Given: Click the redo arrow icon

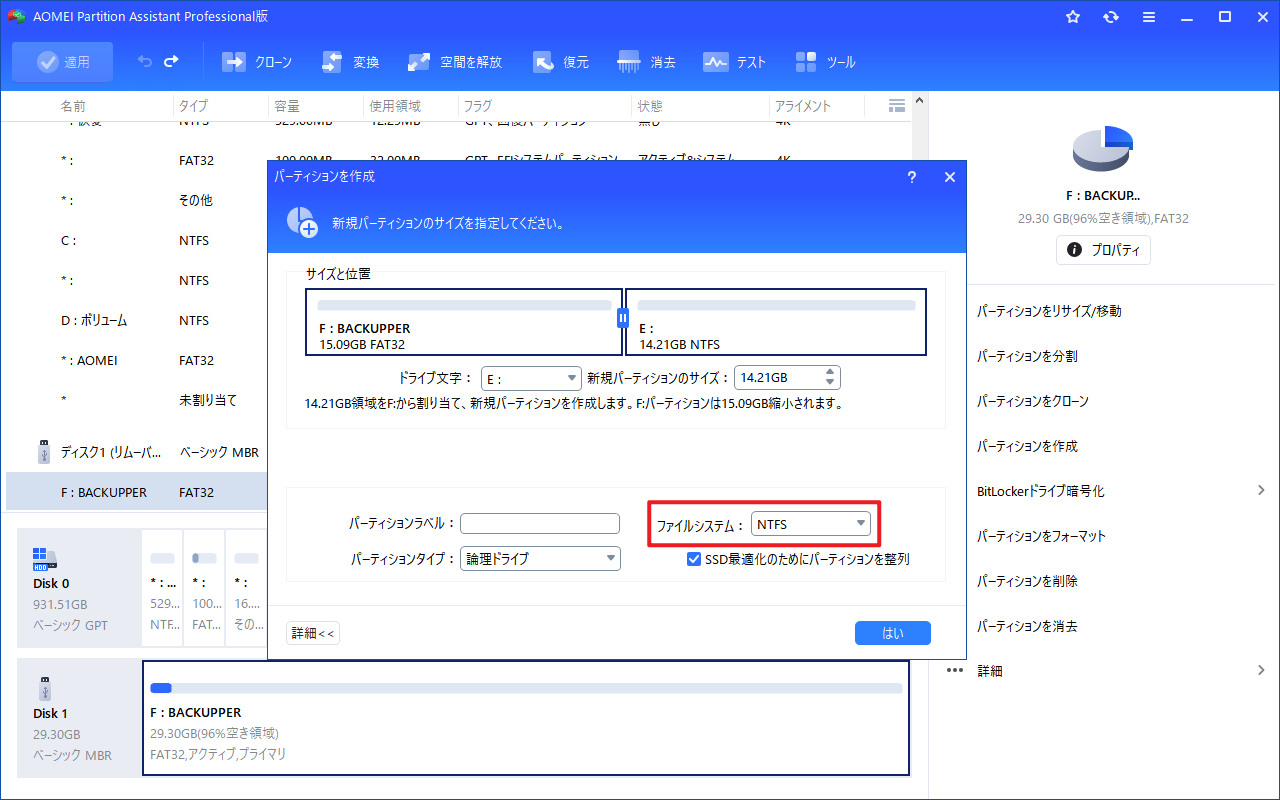Looking at the screenshot, I should [171, 62].
